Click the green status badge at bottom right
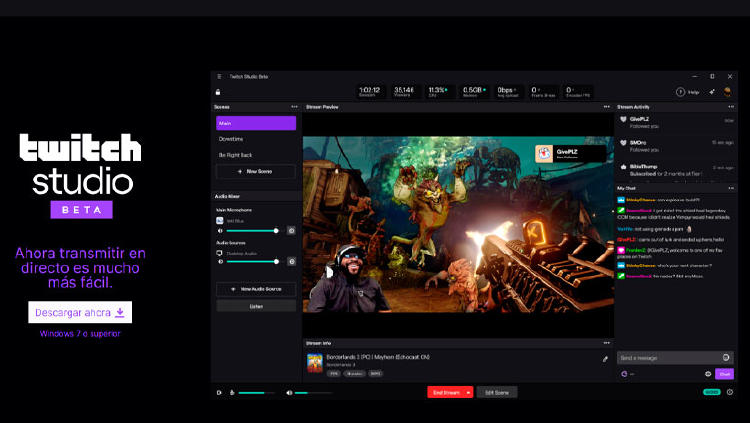750x423 pixels. pyautogui.click(x=712, y=392)
